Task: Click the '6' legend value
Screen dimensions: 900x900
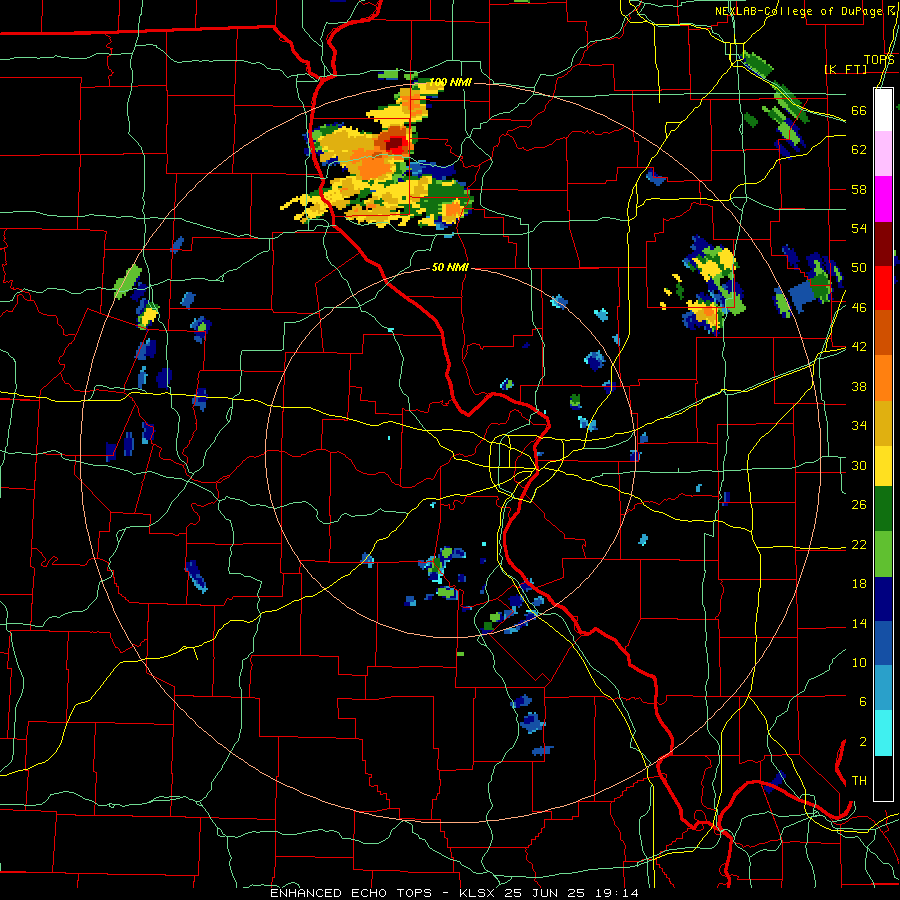Action: click(x=862, y=702)
